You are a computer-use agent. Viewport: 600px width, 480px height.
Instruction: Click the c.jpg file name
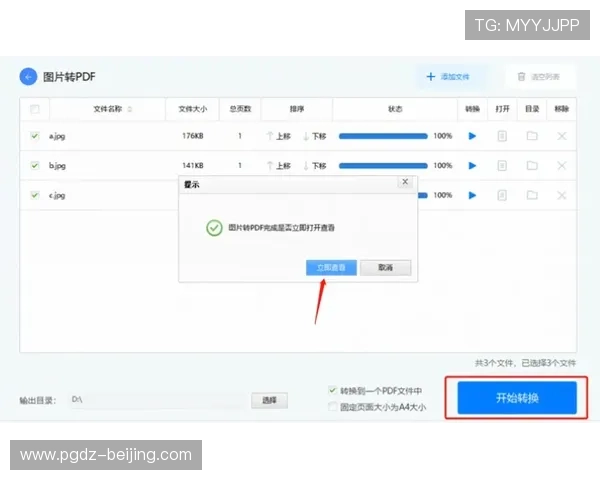pyautogui.click(x=57, y=195)
